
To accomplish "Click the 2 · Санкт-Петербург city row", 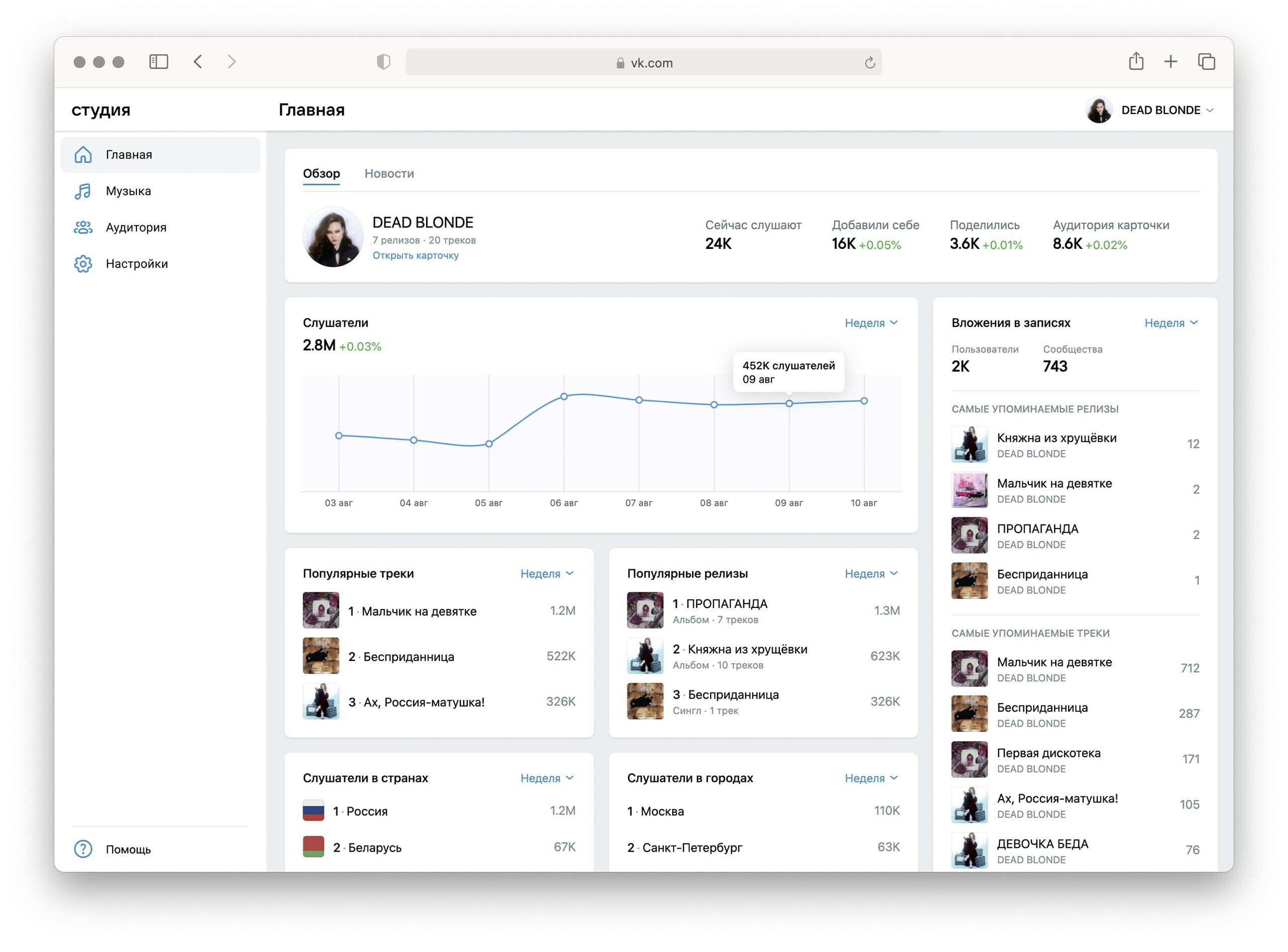I will click(x=763, y=847).
